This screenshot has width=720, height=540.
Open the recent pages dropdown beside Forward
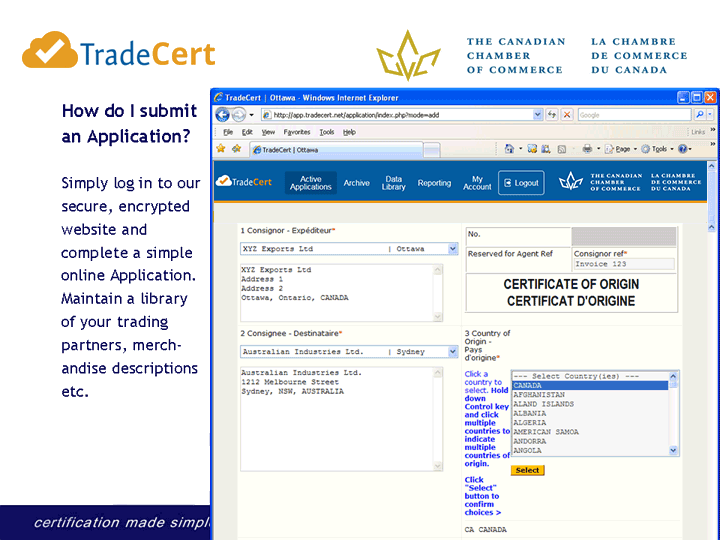(251, 115)
